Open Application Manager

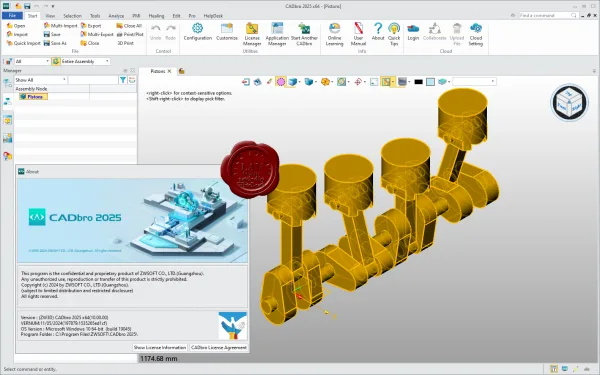277,34
